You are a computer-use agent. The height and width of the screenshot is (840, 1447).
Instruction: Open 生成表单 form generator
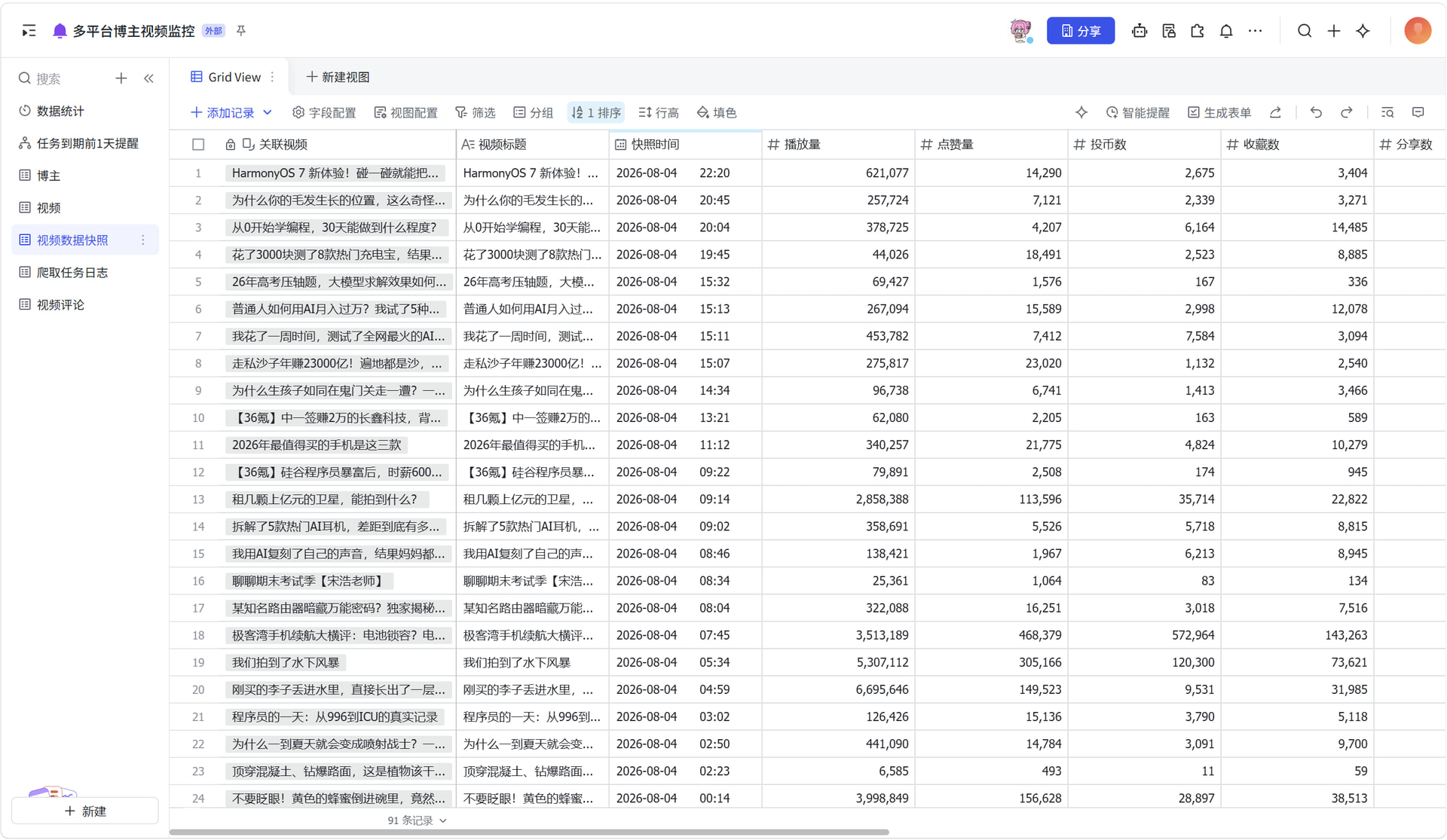pyautogui.click(x=1219, y=112)
